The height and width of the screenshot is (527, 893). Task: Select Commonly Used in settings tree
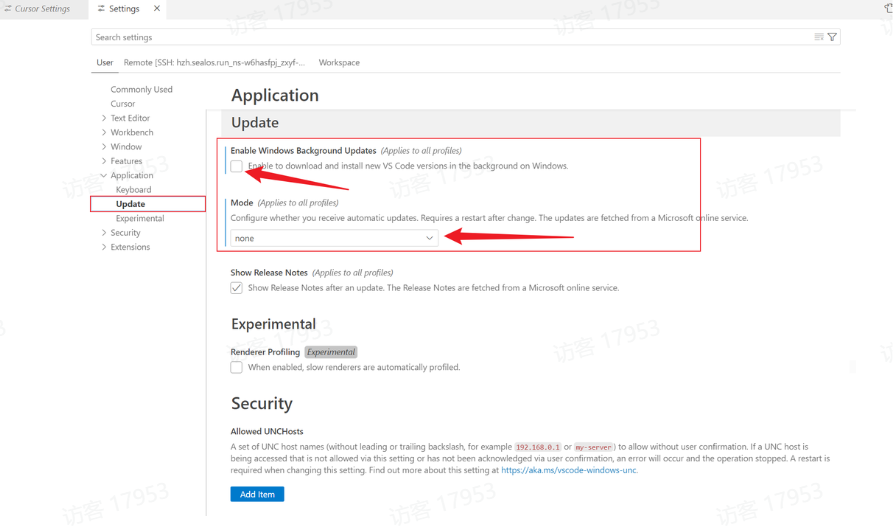click(141, 89)
